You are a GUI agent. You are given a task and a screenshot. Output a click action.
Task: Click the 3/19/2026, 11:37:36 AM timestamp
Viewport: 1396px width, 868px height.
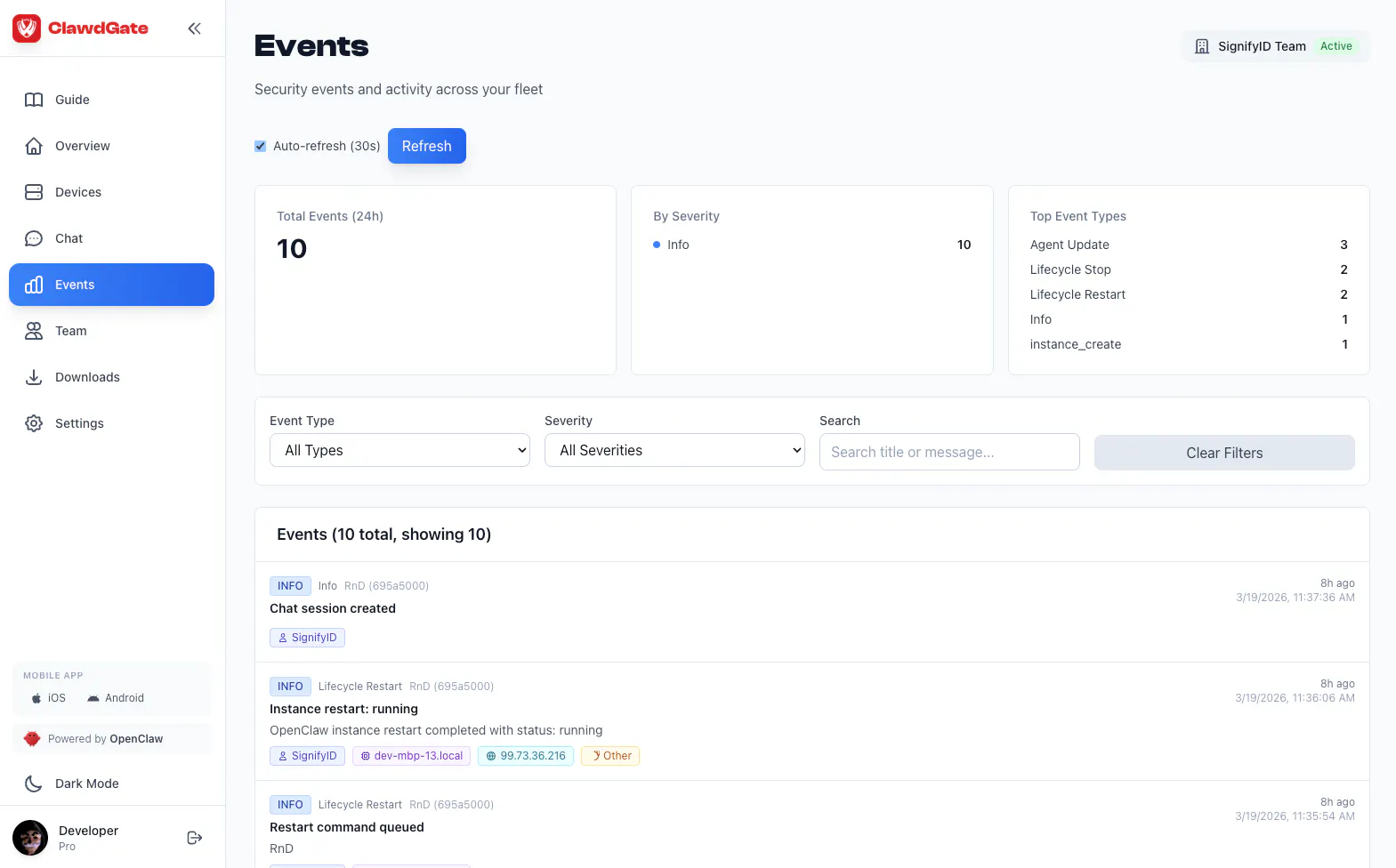coord(1295,598)
